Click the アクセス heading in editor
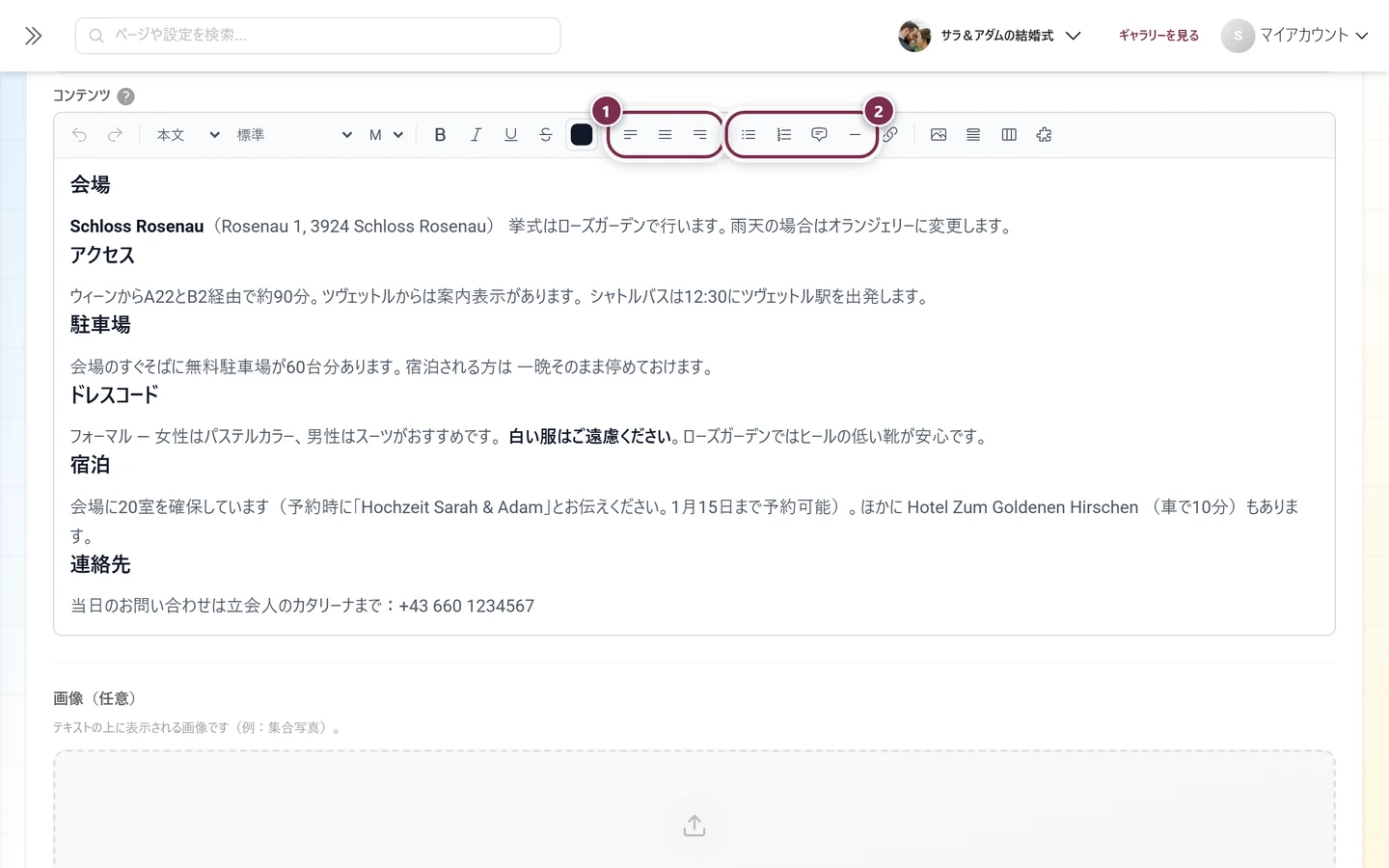The height and width of the screenshot is (868, 1389). (x=102, y=255)
